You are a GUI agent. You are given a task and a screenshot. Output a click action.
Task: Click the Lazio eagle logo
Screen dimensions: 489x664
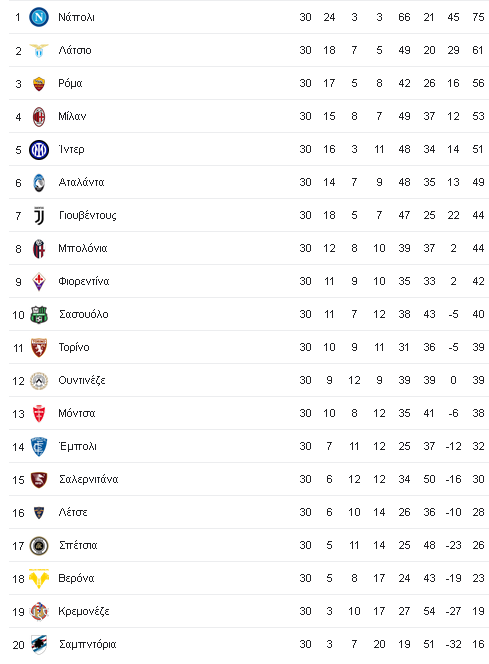pos(39,50)
